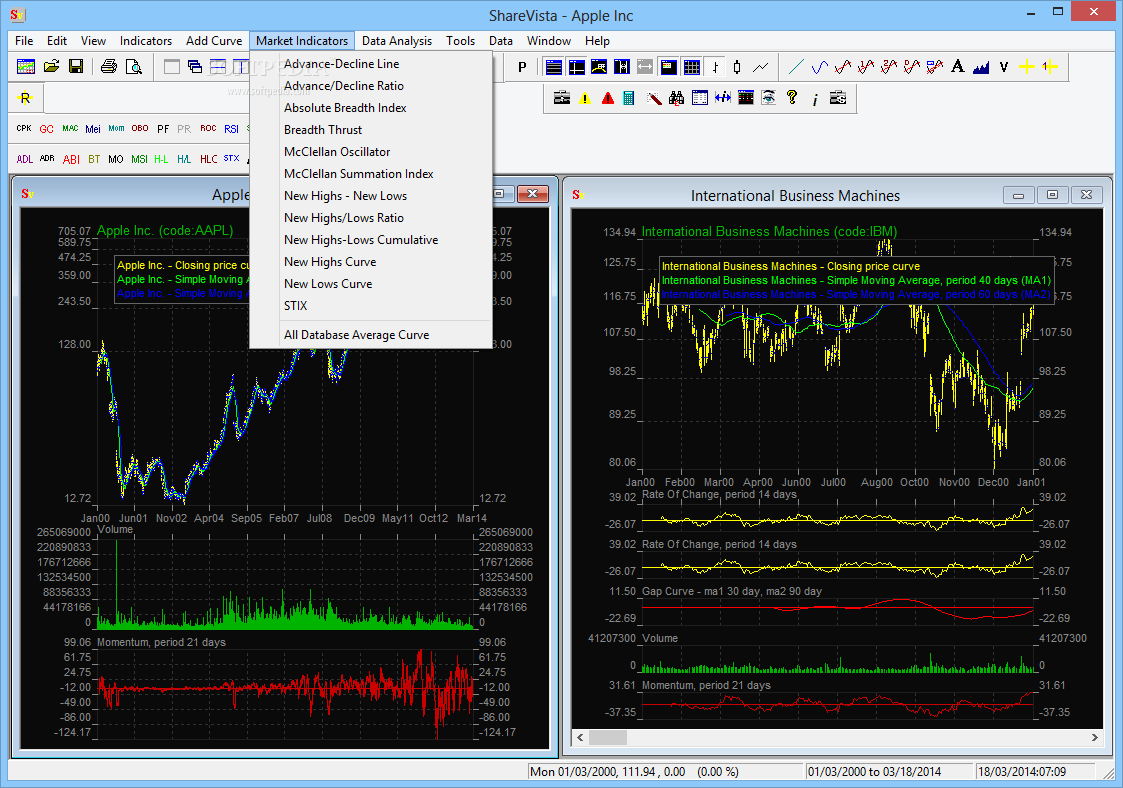Click the first briefcase portfolio icon
This screenshot has height=788, width=1123.
pos(562,98)
